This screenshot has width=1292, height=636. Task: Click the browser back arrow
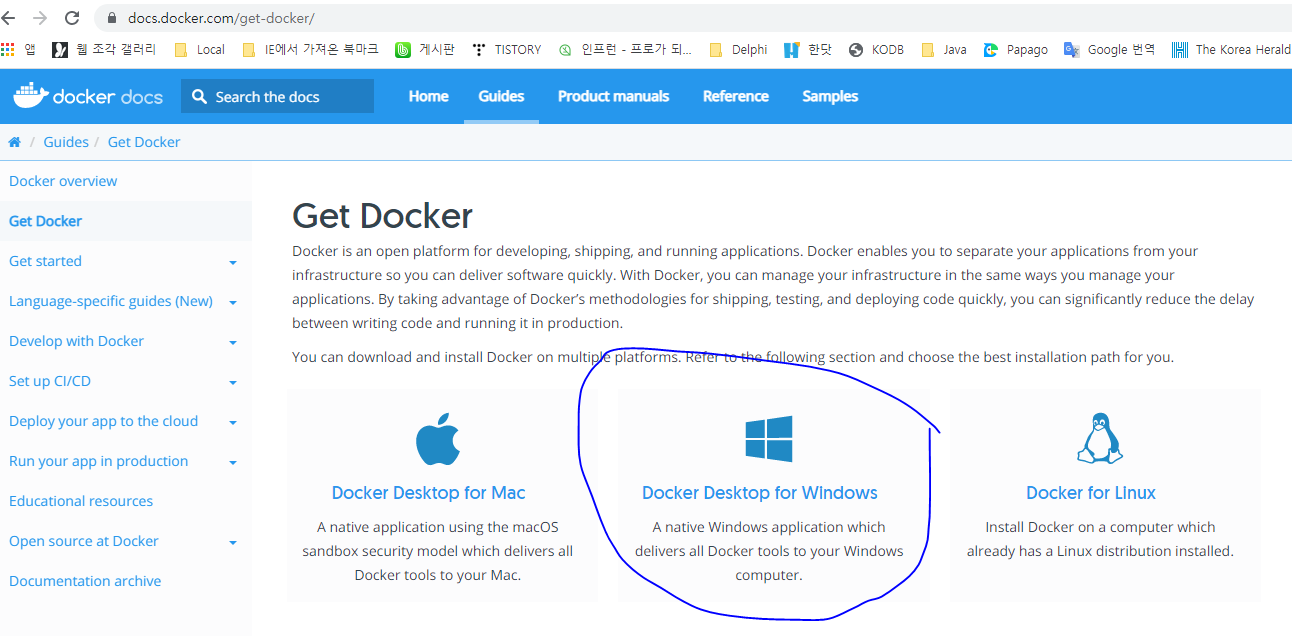[x=8, y=18]
